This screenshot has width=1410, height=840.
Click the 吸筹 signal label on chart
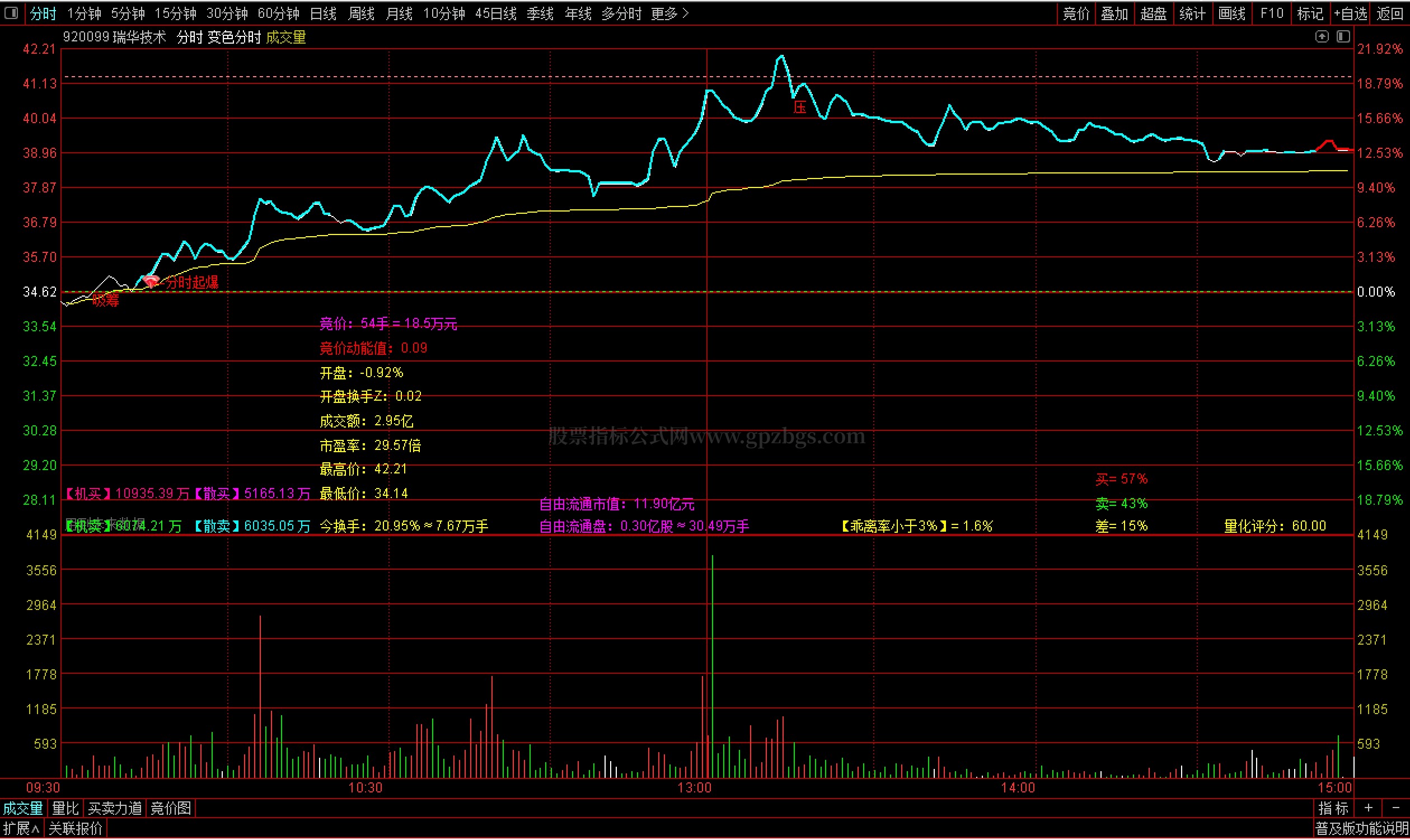[x=105, y=300]
